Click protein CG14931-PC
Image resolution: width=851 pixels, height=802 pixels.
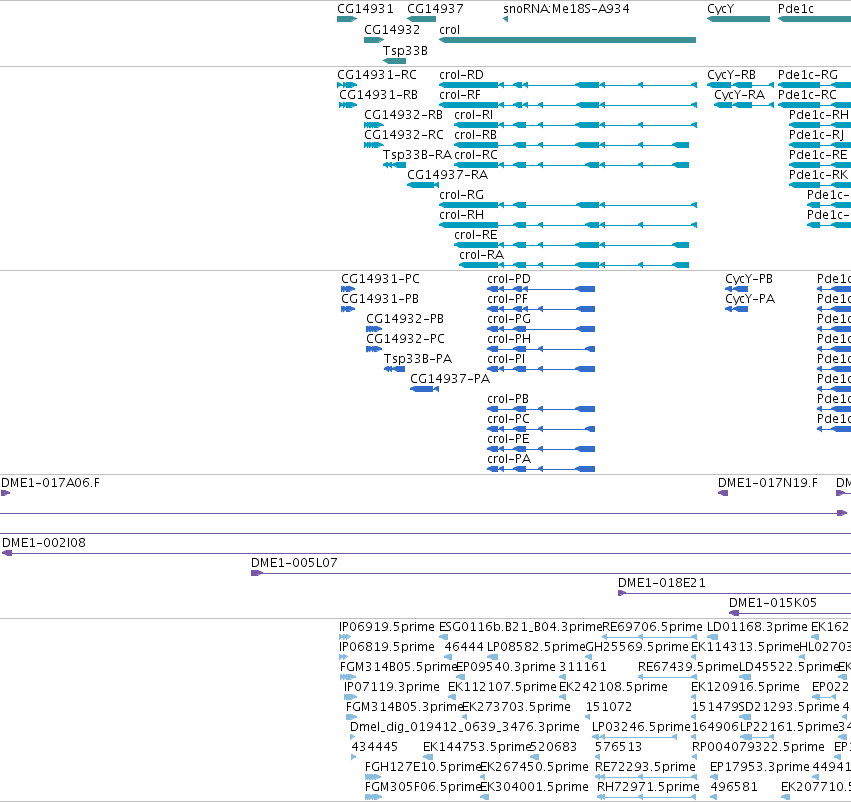tap(348, 289)
